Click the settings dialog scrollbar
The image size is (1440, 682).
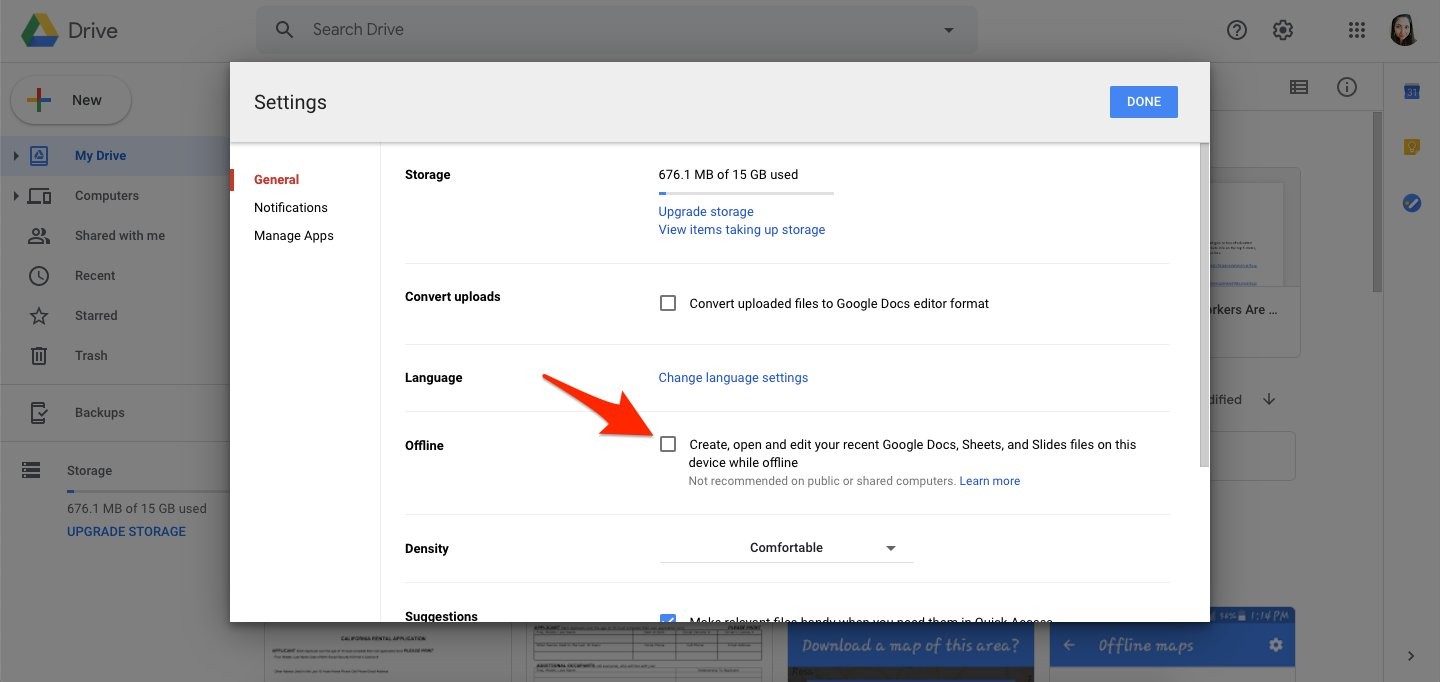pyautogui.click(x=1204, y=305)
